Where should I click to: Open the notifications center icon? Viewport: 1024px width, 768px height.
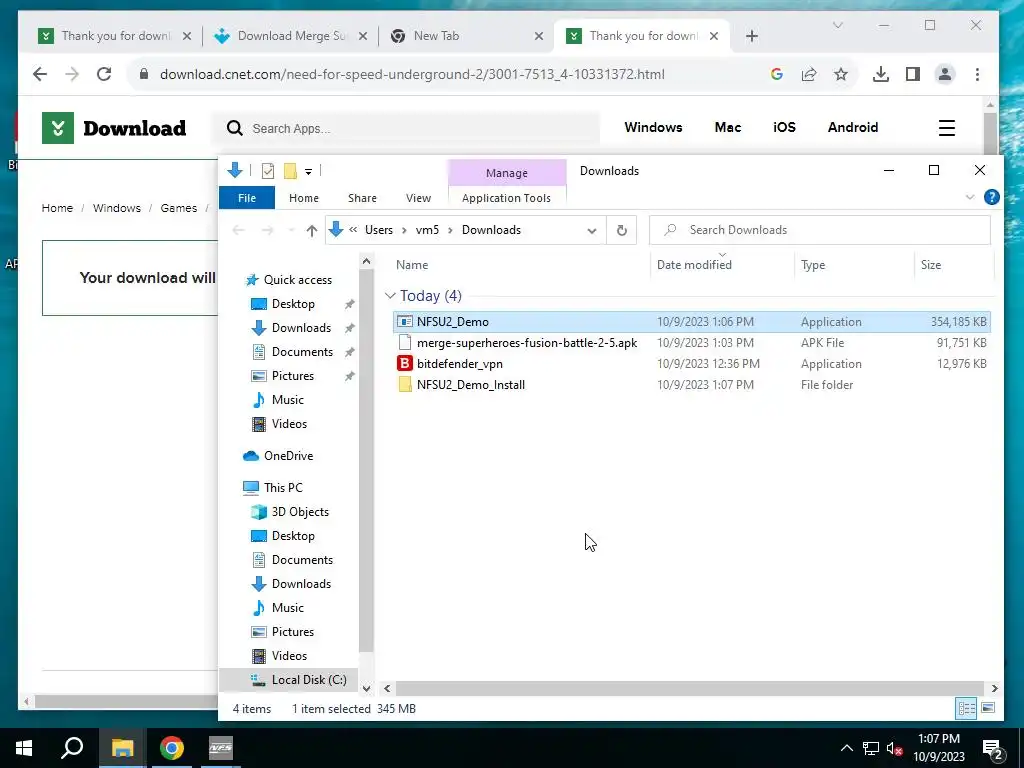pos(991,748)
